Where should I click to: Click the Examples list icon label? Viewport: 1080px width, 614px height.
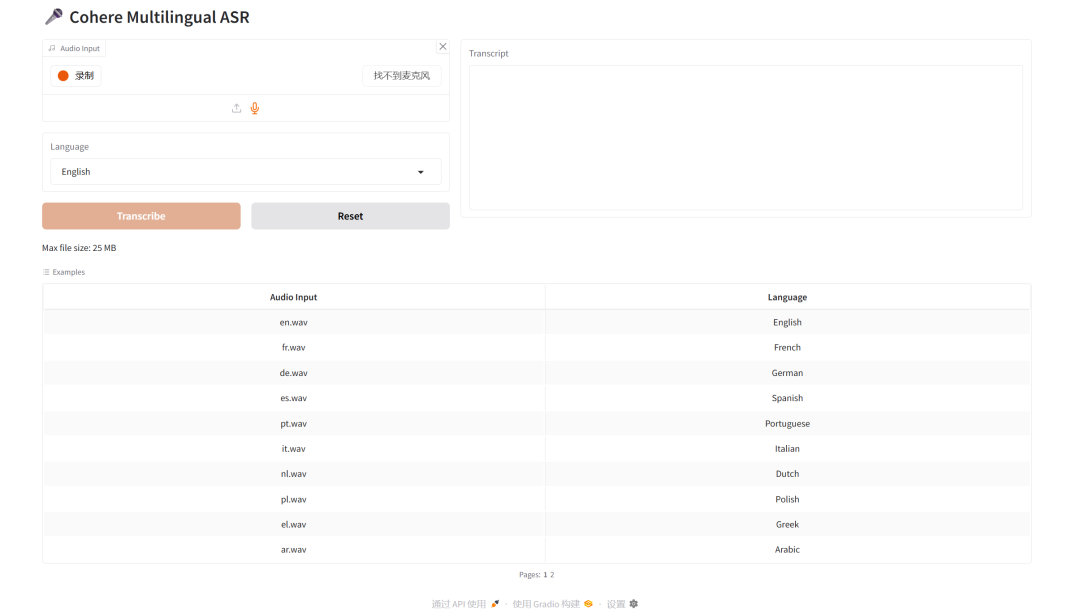pos(63,272)
